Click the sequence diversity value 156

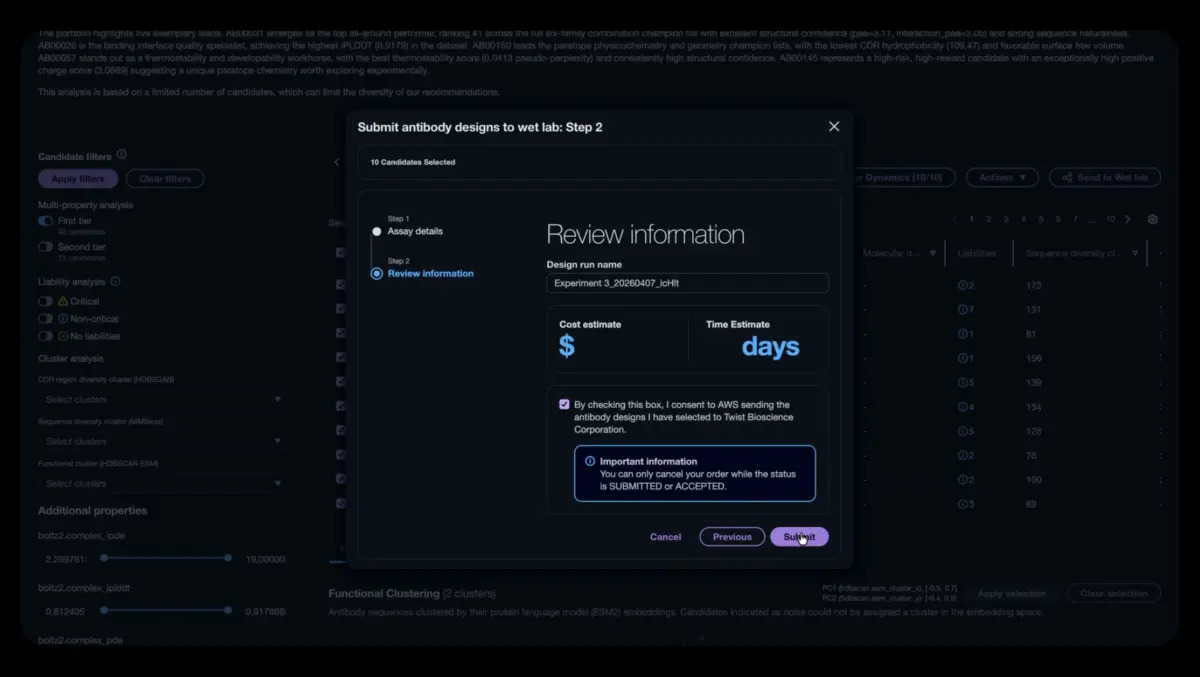point(1034,358)
